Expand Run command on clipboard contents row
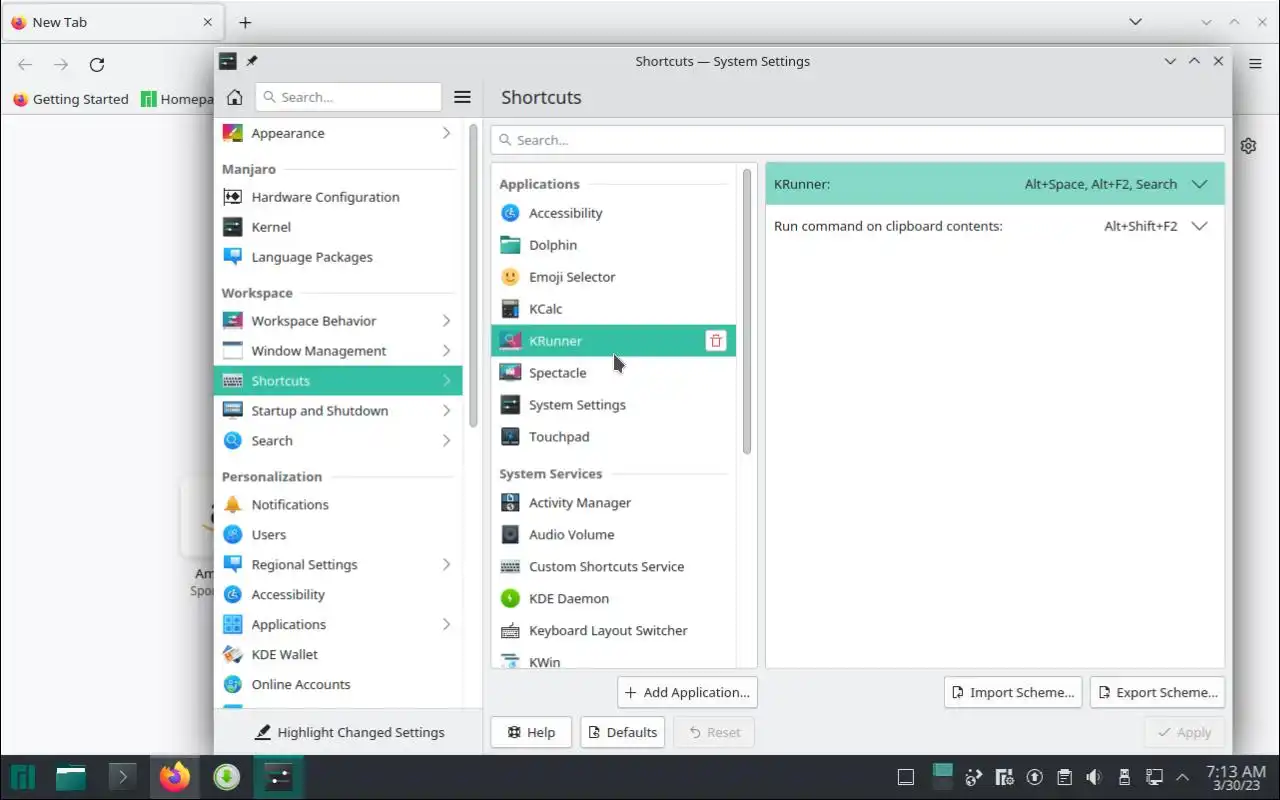Screen dimensions: 1280x800 click(x=1200, y=226)
